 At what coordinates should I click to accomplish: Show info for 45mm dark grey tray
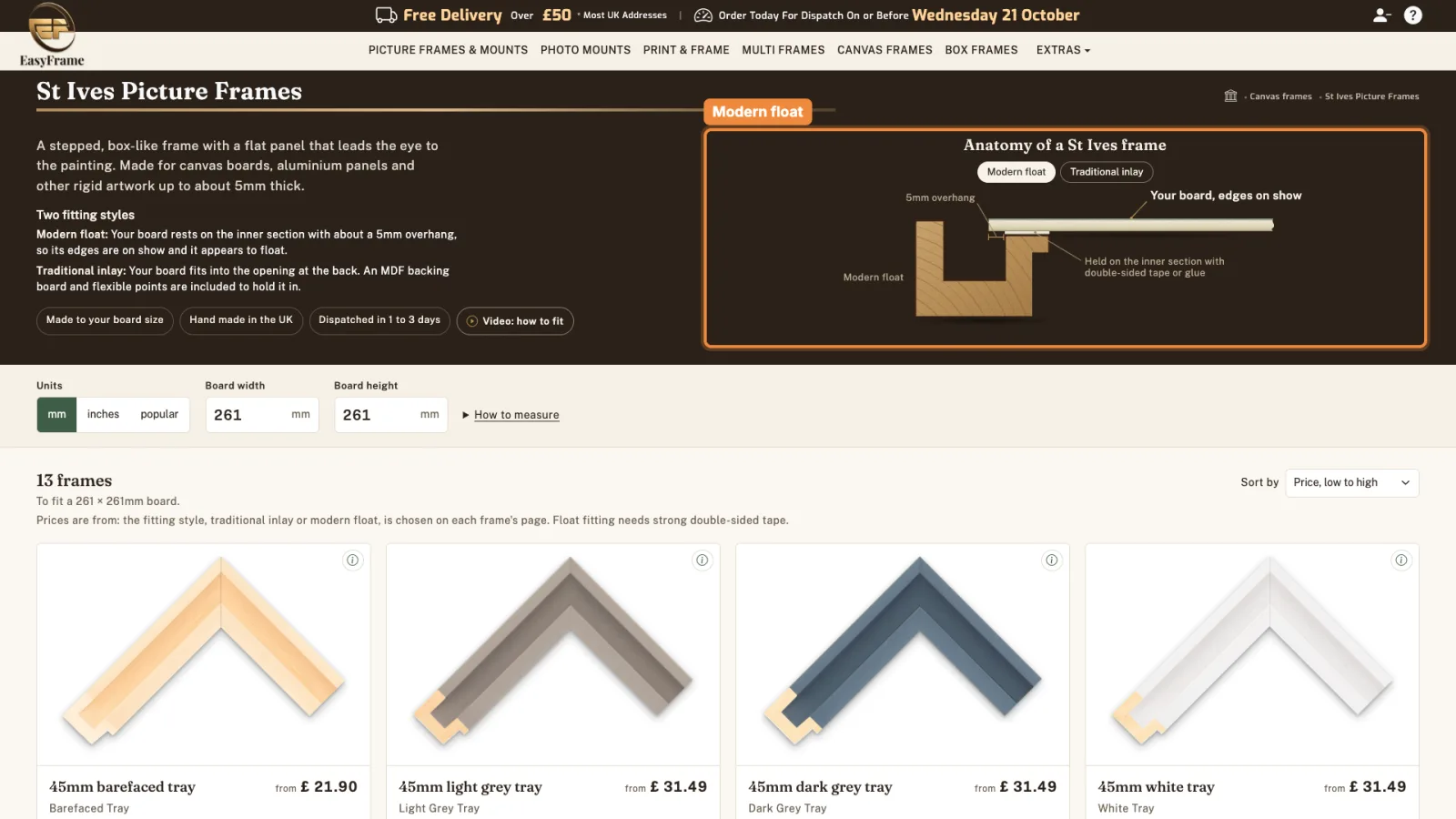point(1052,561)
